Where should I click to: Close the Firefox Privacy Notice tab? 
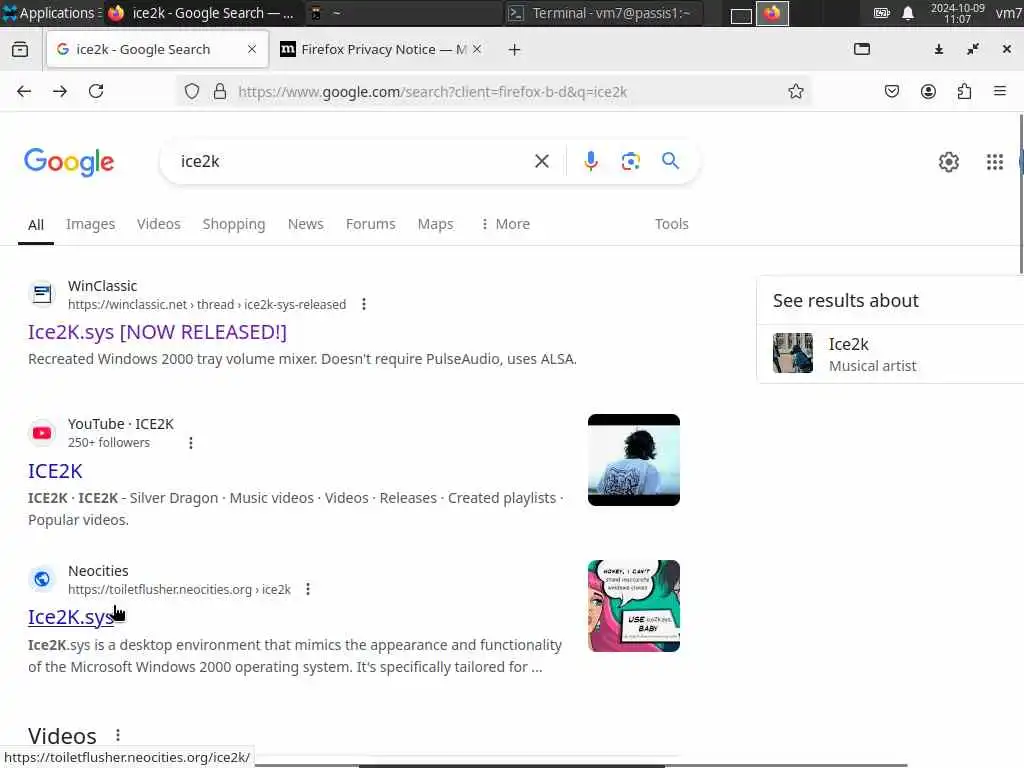(x=477, y=50)
